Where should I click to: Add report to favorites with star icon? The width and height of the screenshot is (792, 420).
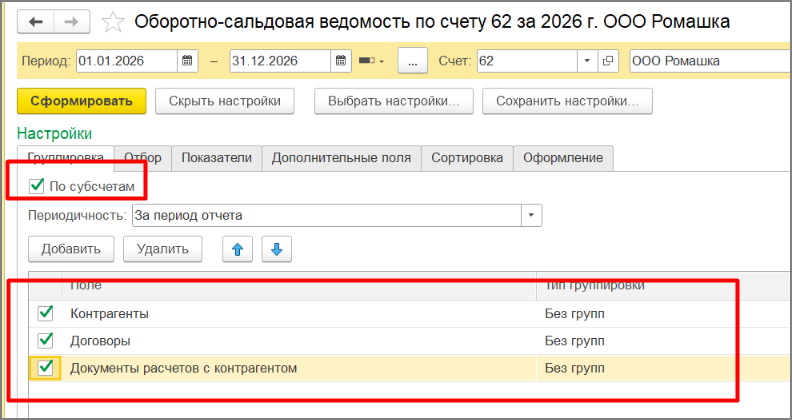115,21
